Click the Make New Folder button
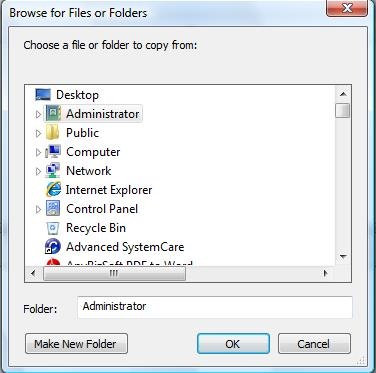The image size is (376, 373). (x=76, y=344)
